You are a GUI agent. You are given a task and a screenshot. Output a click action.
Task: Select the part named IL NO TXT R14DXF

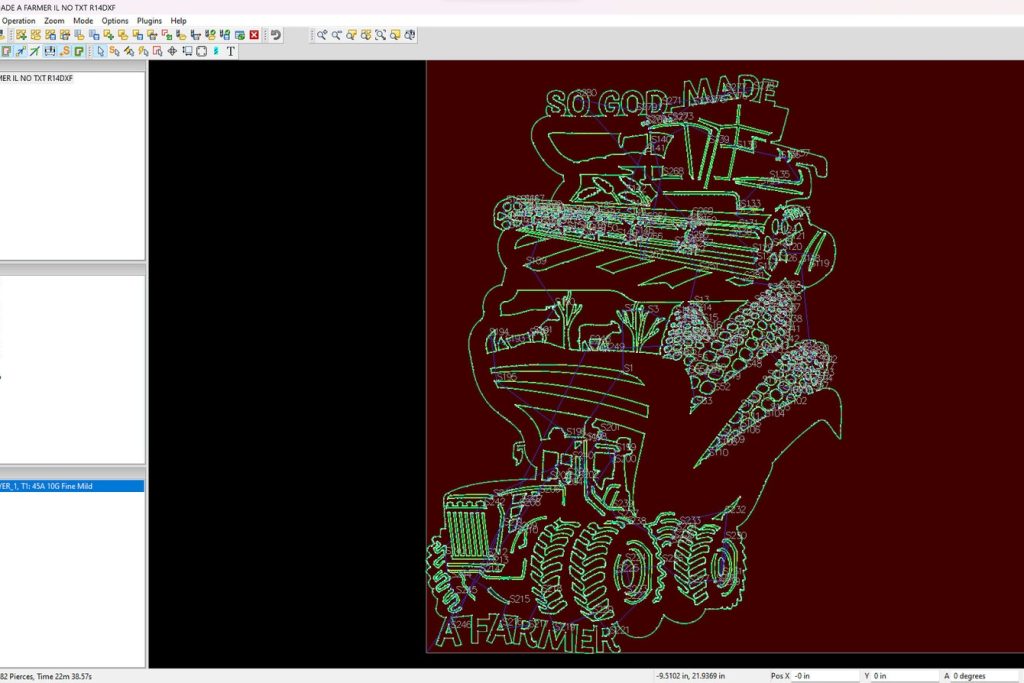[x=38, y=78]
